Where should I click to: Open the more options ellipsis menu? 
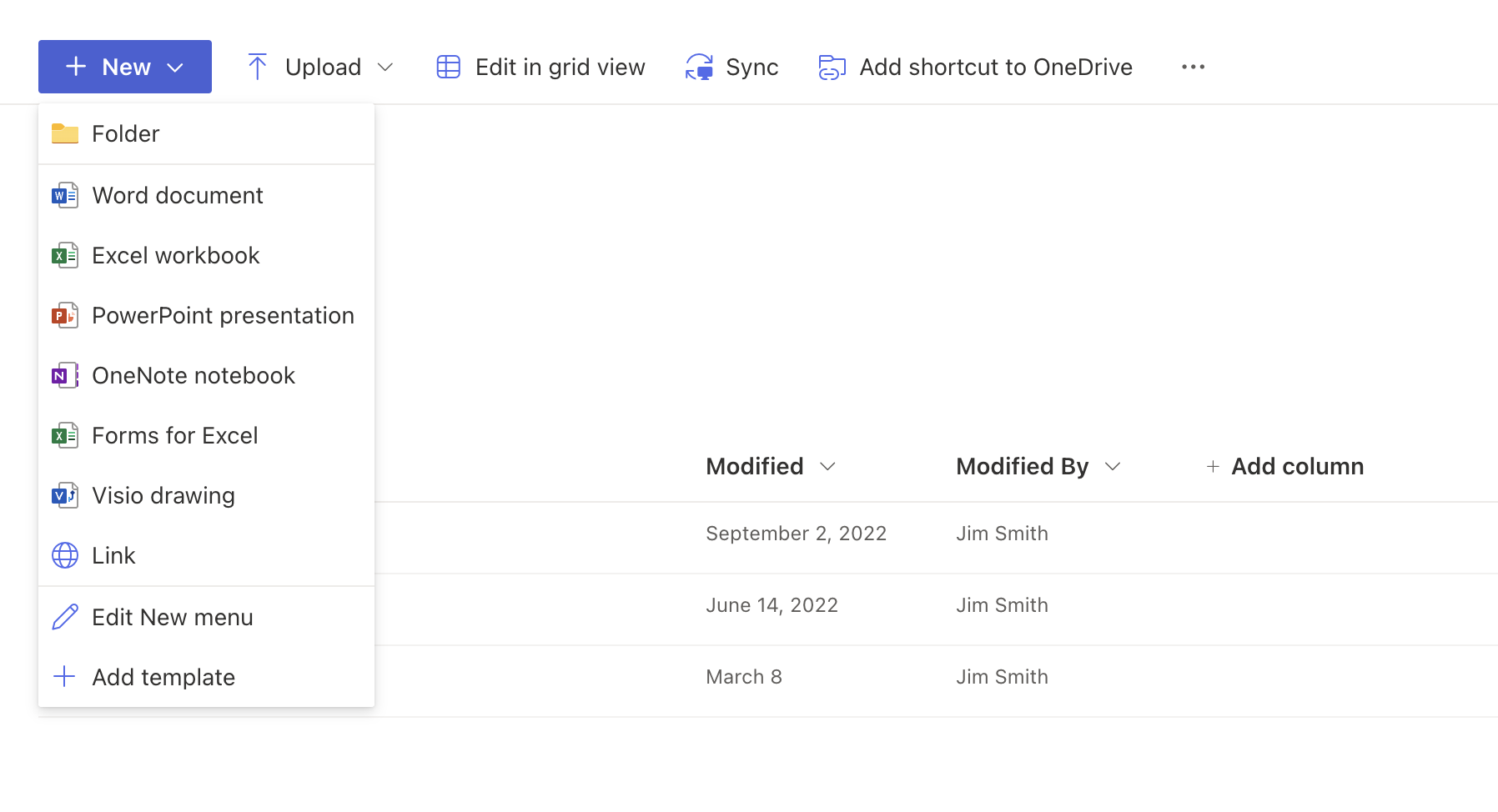[1193, 67]
